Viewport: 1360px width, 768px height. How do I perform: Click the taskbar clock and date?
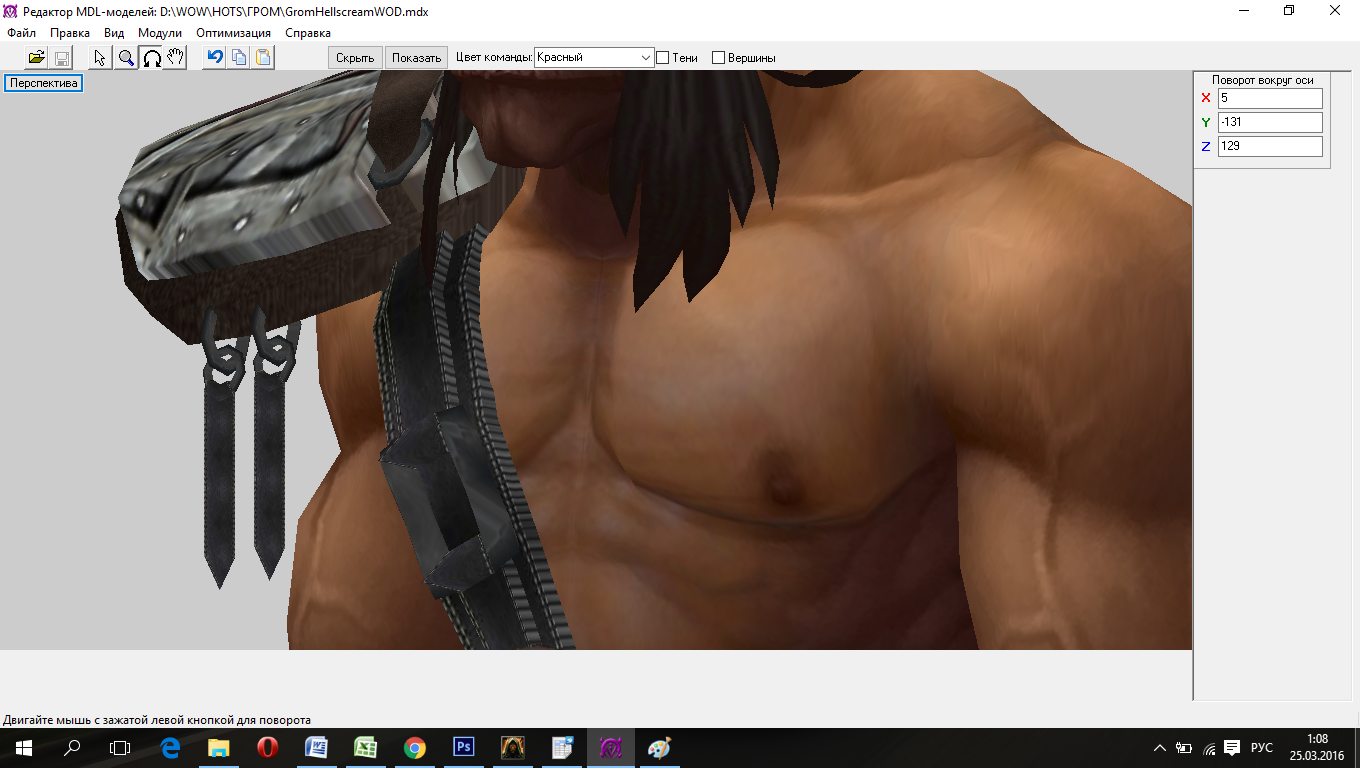point(1317,748)
